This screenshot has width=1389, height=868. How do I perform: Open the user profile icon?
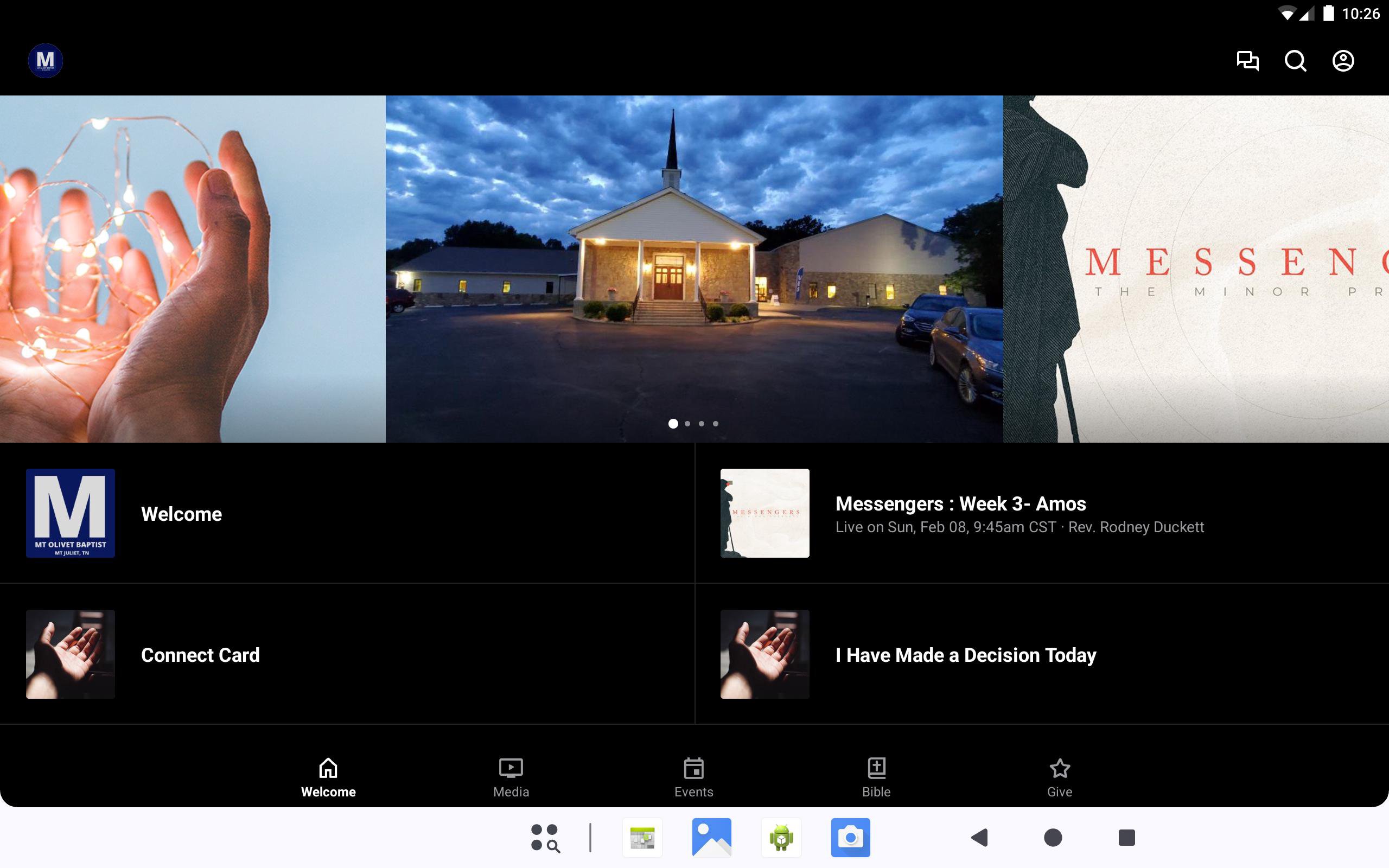pyautogui.click(x=1342, y=61)
